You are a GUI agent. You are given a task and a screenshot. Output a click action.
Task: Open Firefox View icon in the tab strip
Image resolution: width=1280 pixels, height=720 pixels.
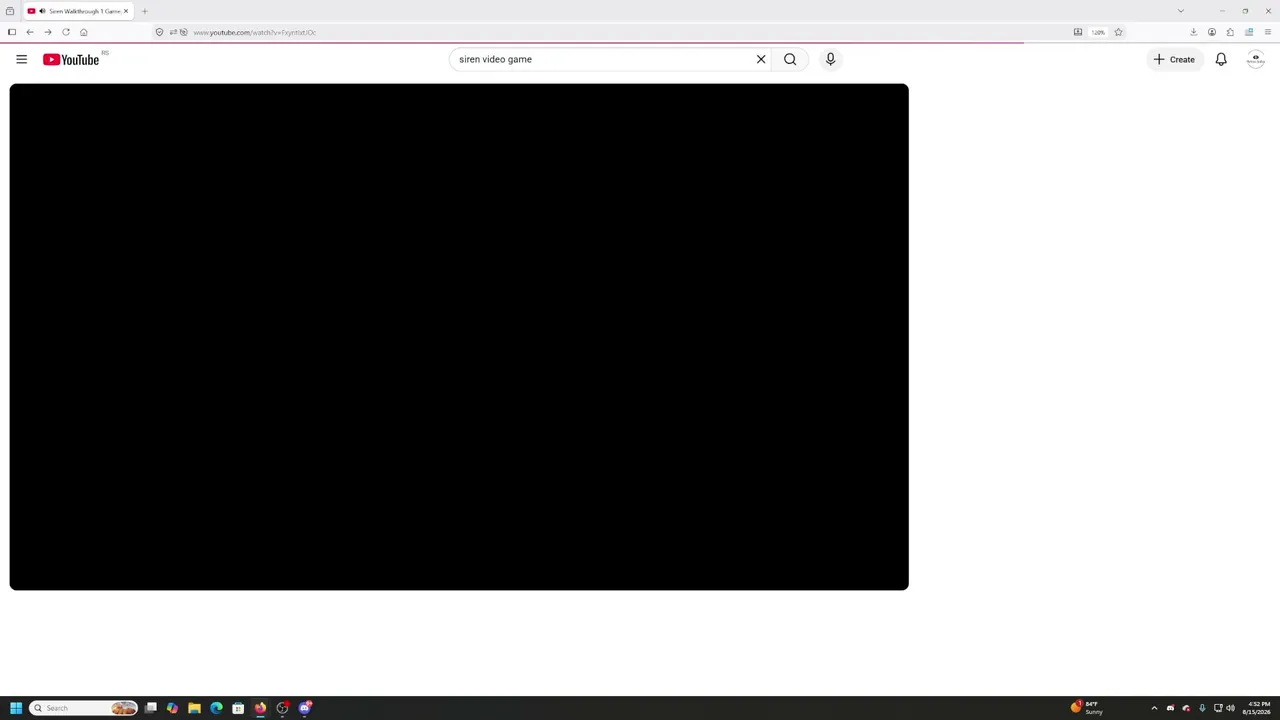click(x=10, y=11)
